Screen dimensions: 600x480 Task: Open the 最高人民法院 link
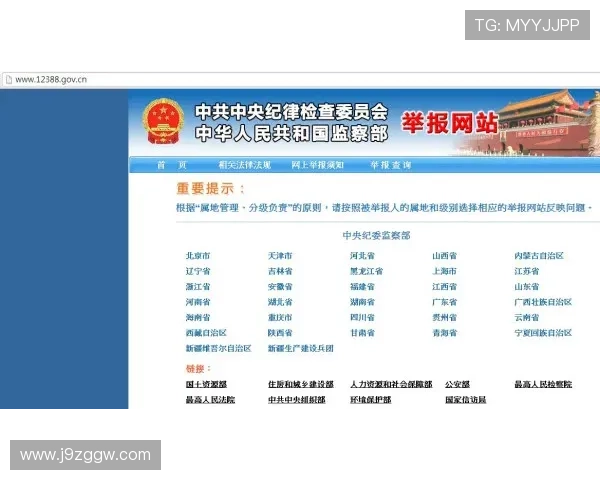[x=210, y=400]
